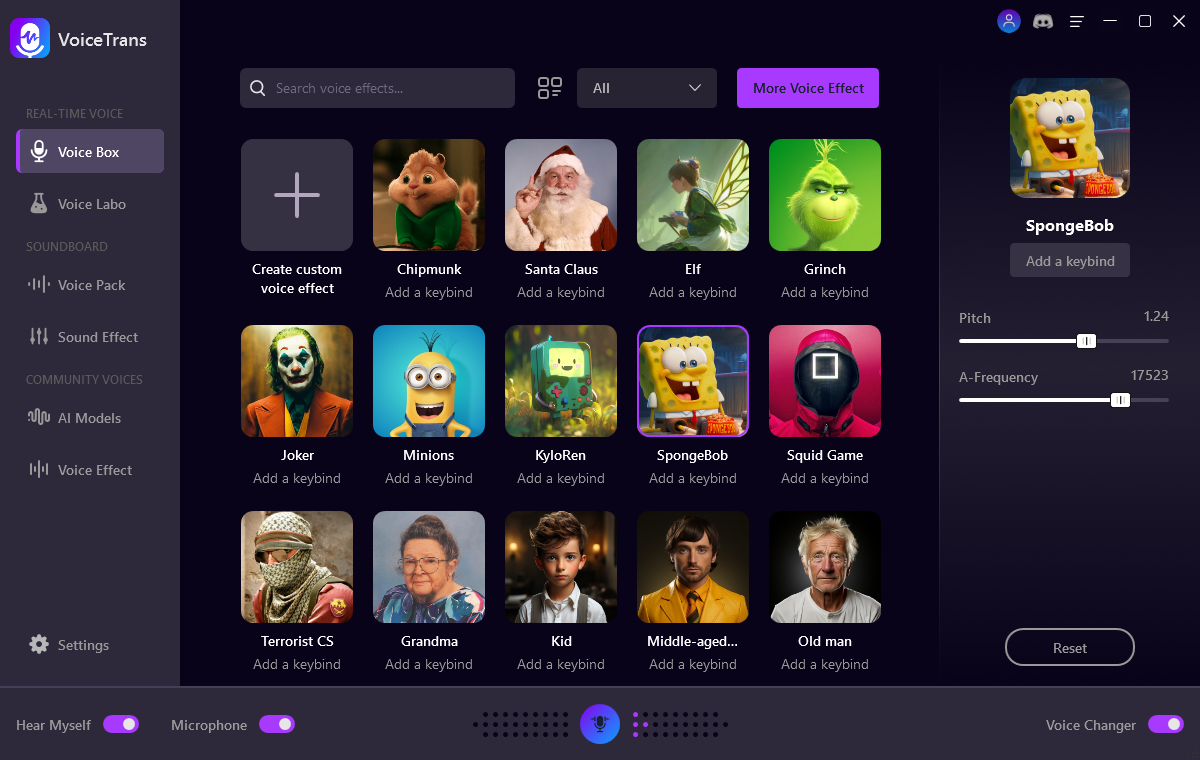Click the VoiceTrans logo icon
This screenshot has width=1200, height=760.
click(30, 39)
